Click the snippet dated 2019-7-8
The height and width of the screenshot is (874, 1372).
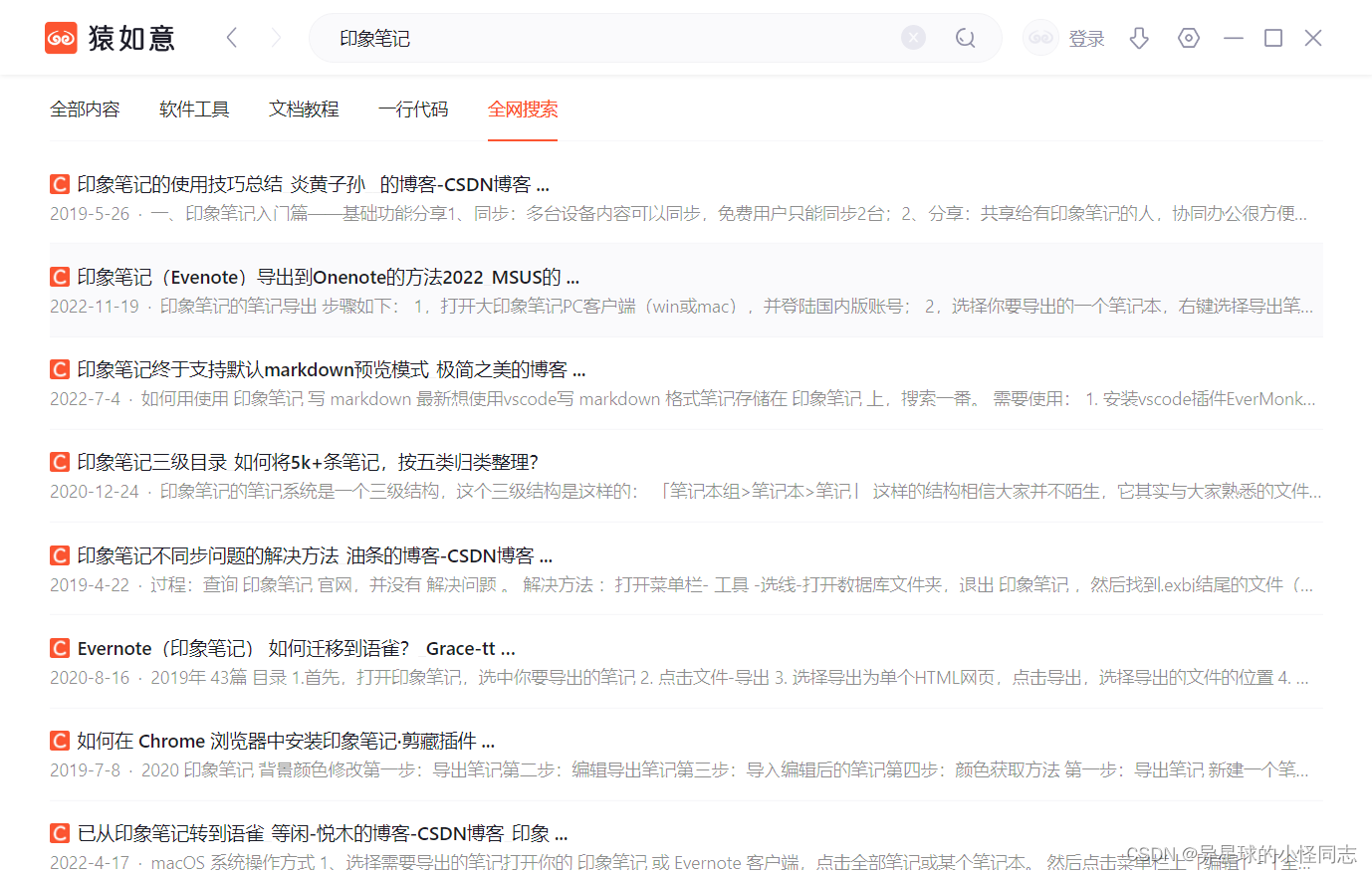coord(679,769)
